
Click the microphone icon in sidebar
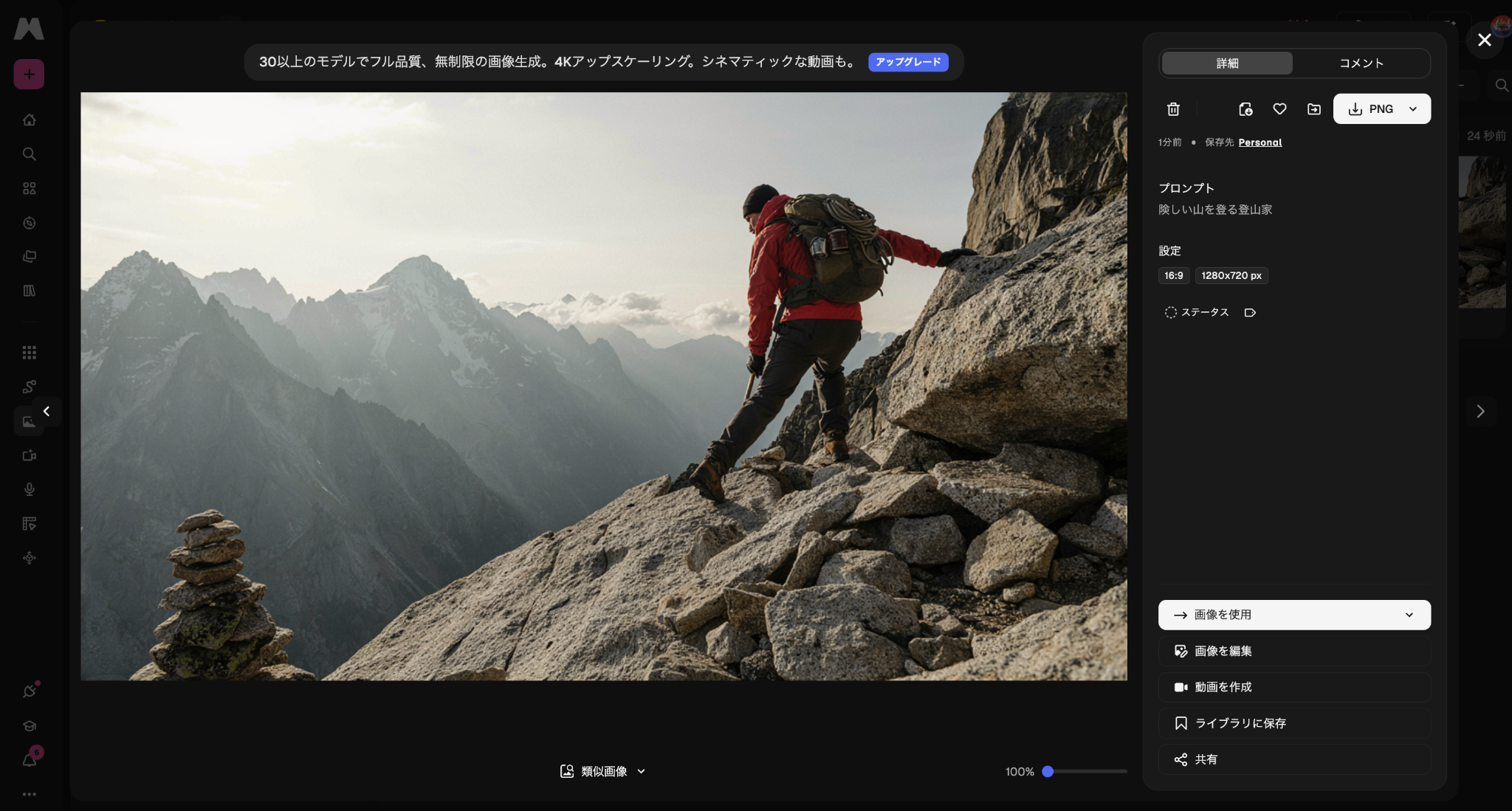(29, 489)
